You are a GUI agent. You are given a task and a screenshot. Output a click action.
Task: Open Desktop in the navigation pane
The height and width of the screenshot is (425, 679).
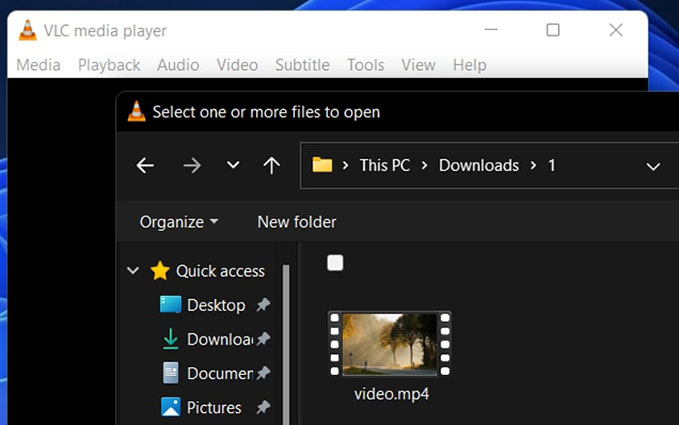click(216, 305)
